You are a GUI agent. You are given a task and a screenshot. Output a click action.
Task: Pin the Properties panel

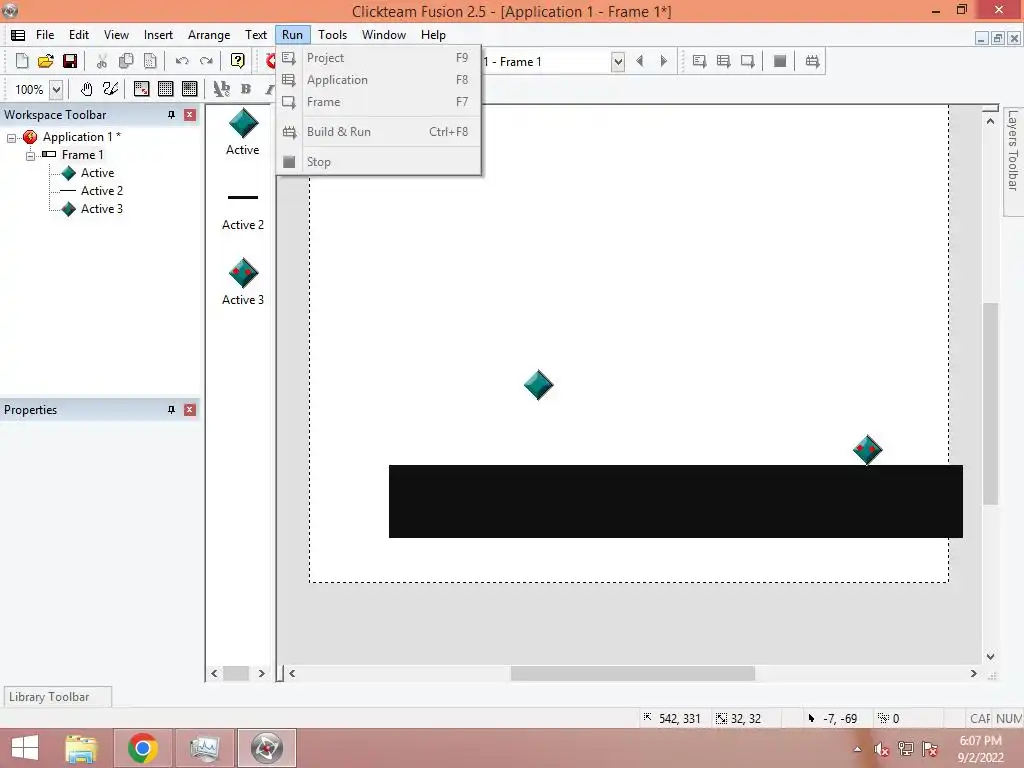(171, 409)
